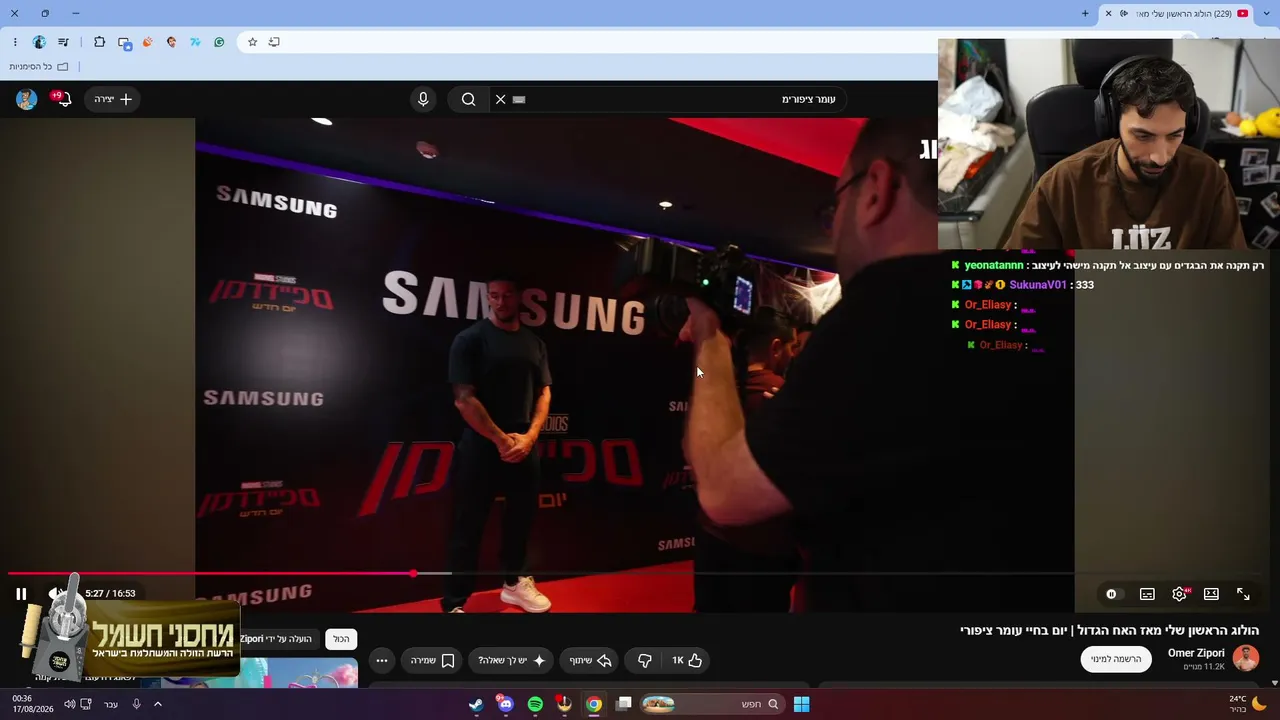The image size is (1280, 720).
Task: Expand the Chrome tab search chevron
Action: click(x=1265, y=13)
